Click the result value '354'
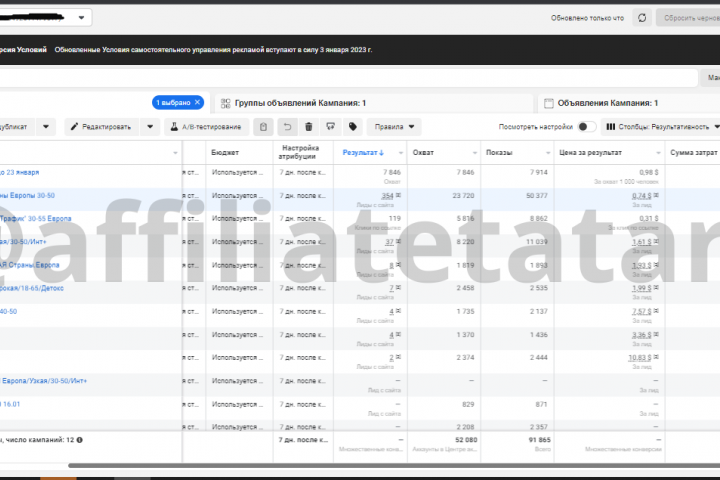 pos(388,196)
